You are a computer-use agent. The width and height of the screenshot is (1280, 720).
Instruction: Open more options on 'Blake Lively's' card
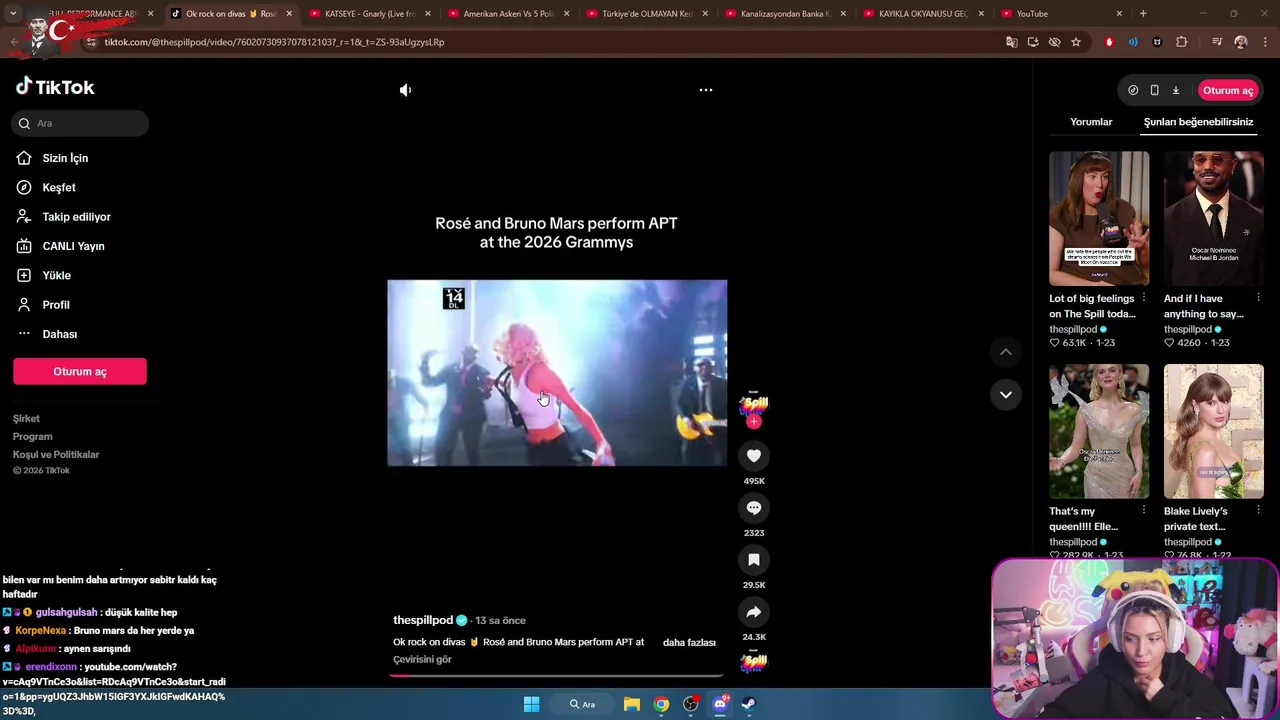[1258, 511]
